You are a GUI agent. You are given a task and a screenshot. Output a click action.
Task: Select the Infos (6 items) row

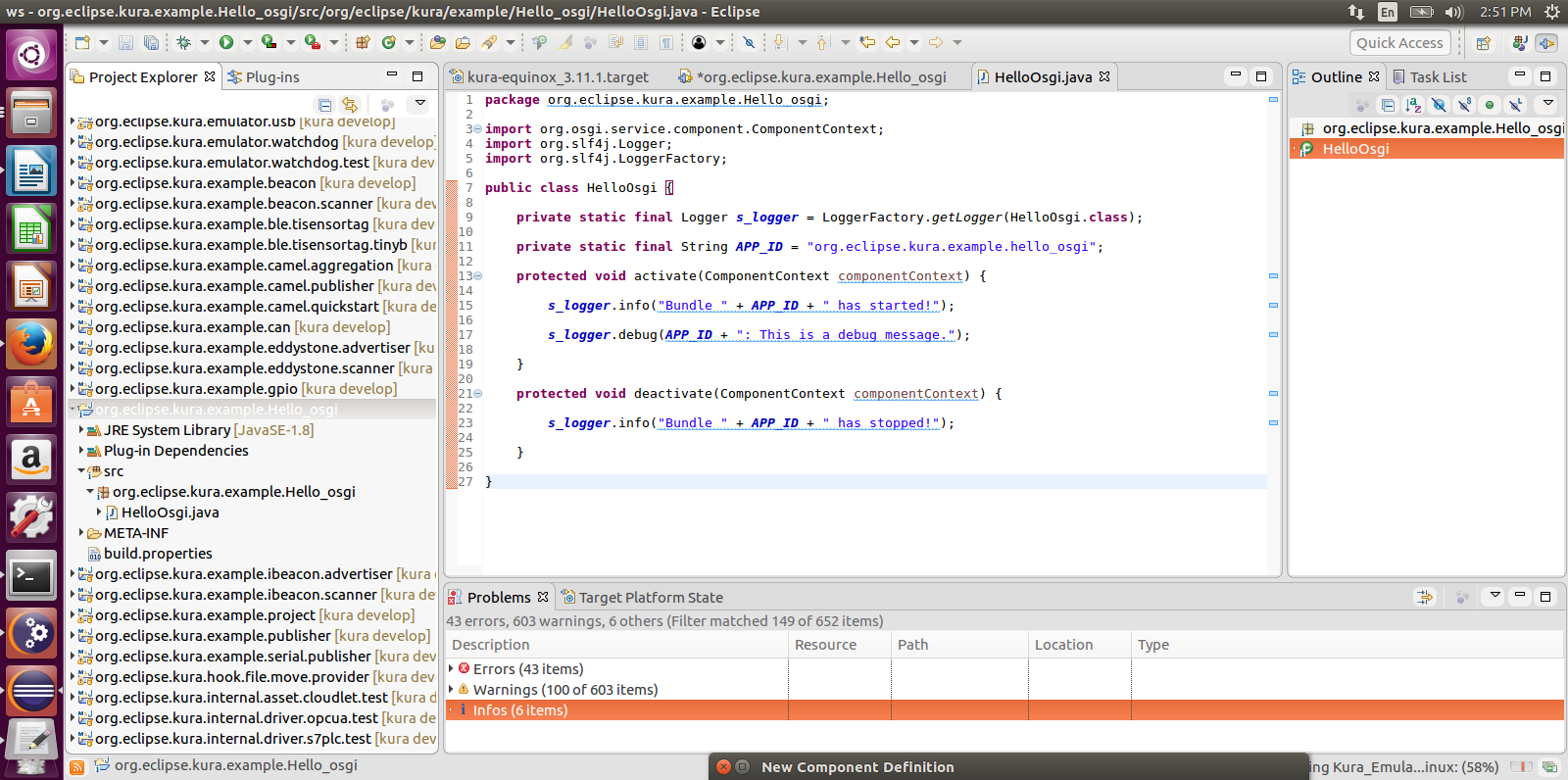pyautogui.click(x=1004, y=709)
